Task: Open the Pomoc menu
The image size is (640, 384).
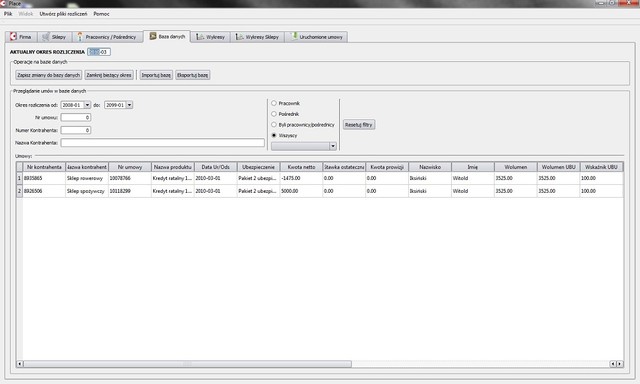Action: 101,14
